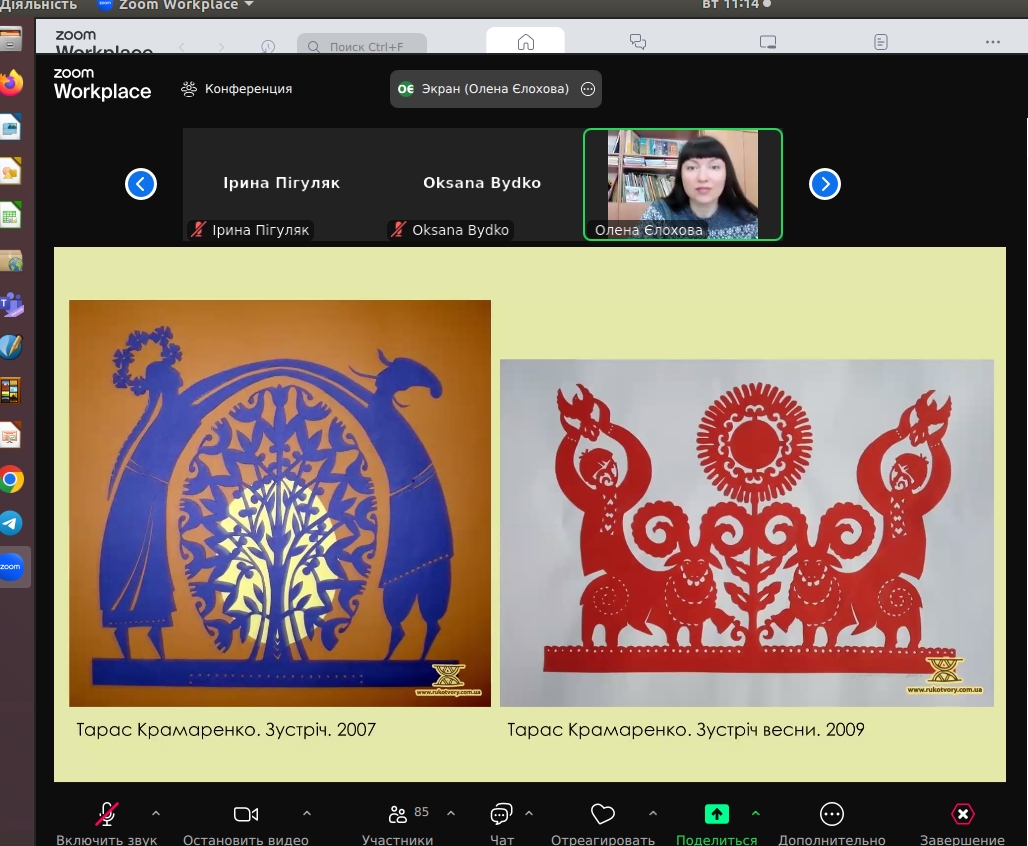The image size is (1028, 846).
Task: Click the Экран (Олена Єлохова) share indicator
Action: click(495, 89)
